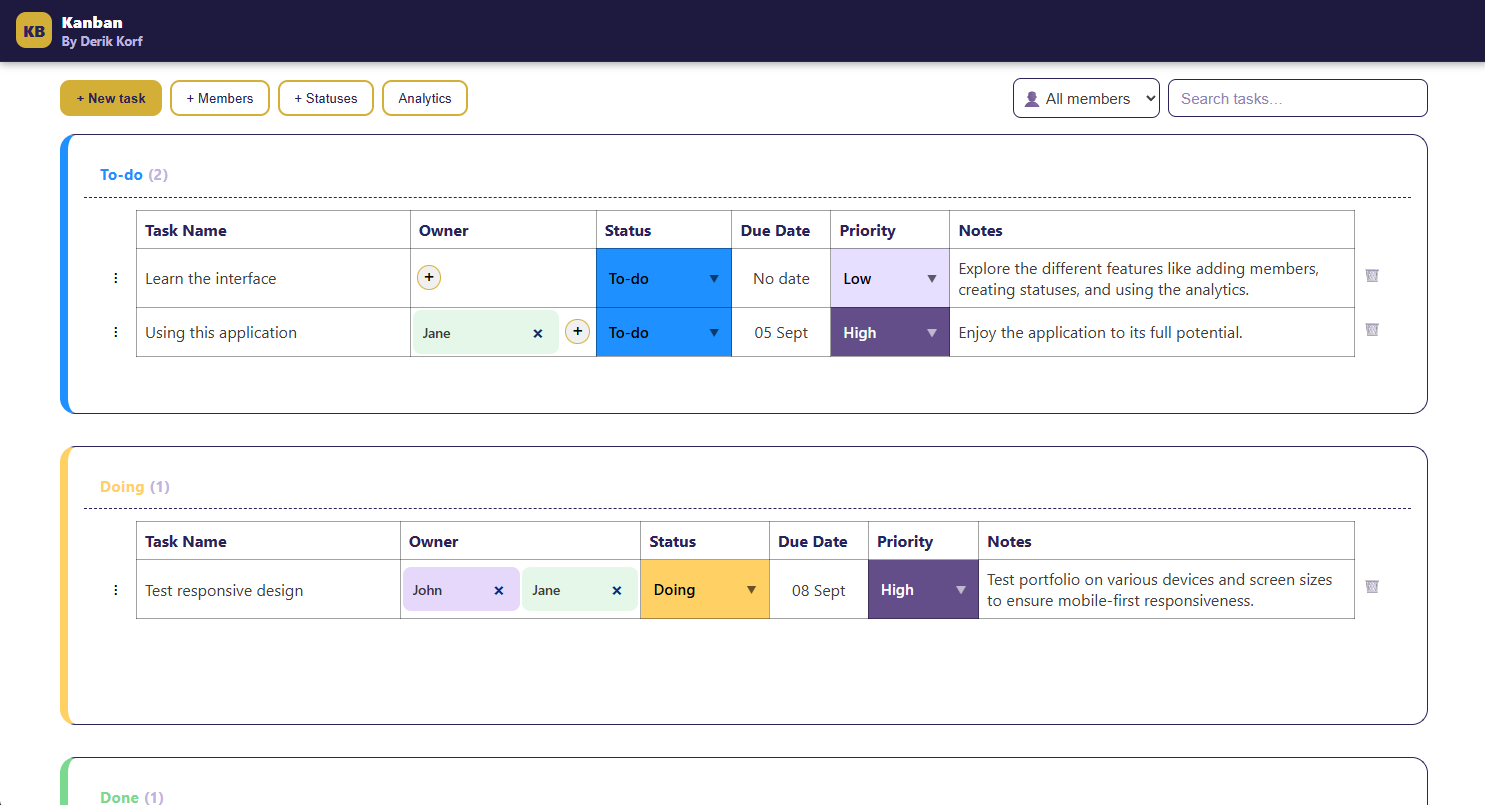
Task: Click the John owner chip
Action: [x=461, y=589]
